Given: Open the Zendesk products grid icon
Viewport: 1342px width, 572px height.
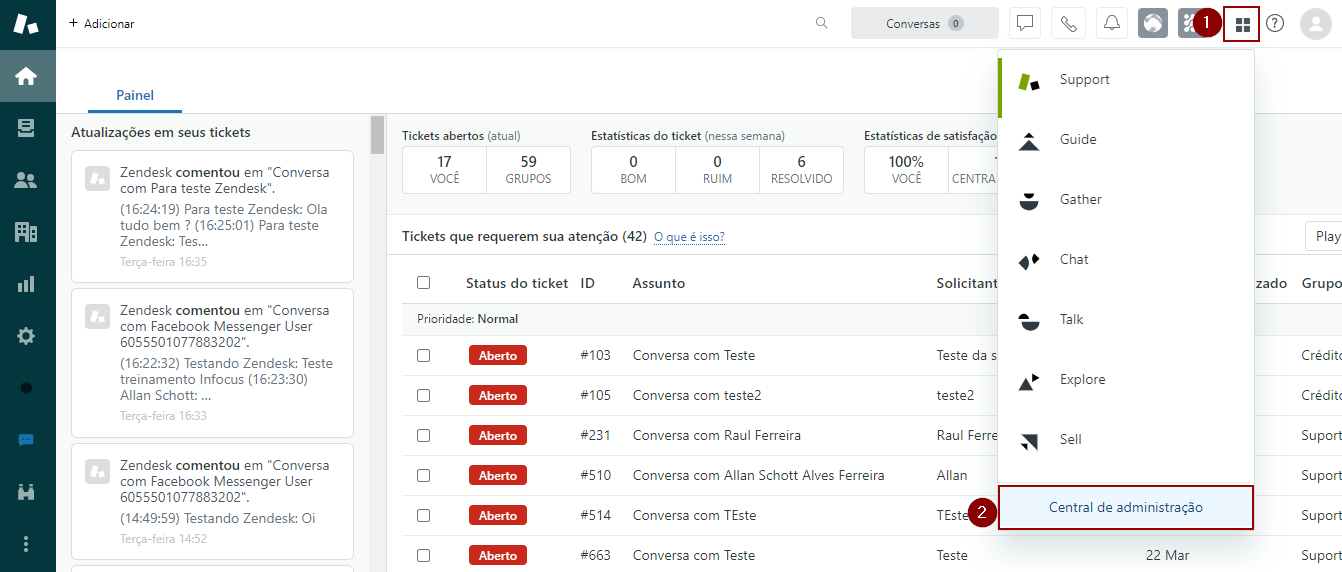Looking at the screenshot, I should [1242, 24].
